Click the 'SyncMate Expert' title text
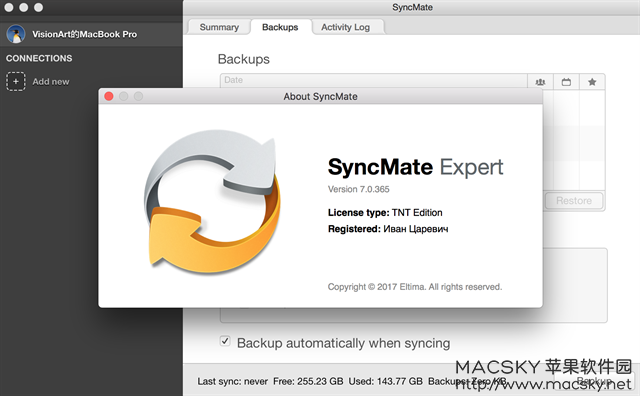 tap(416, 167)
